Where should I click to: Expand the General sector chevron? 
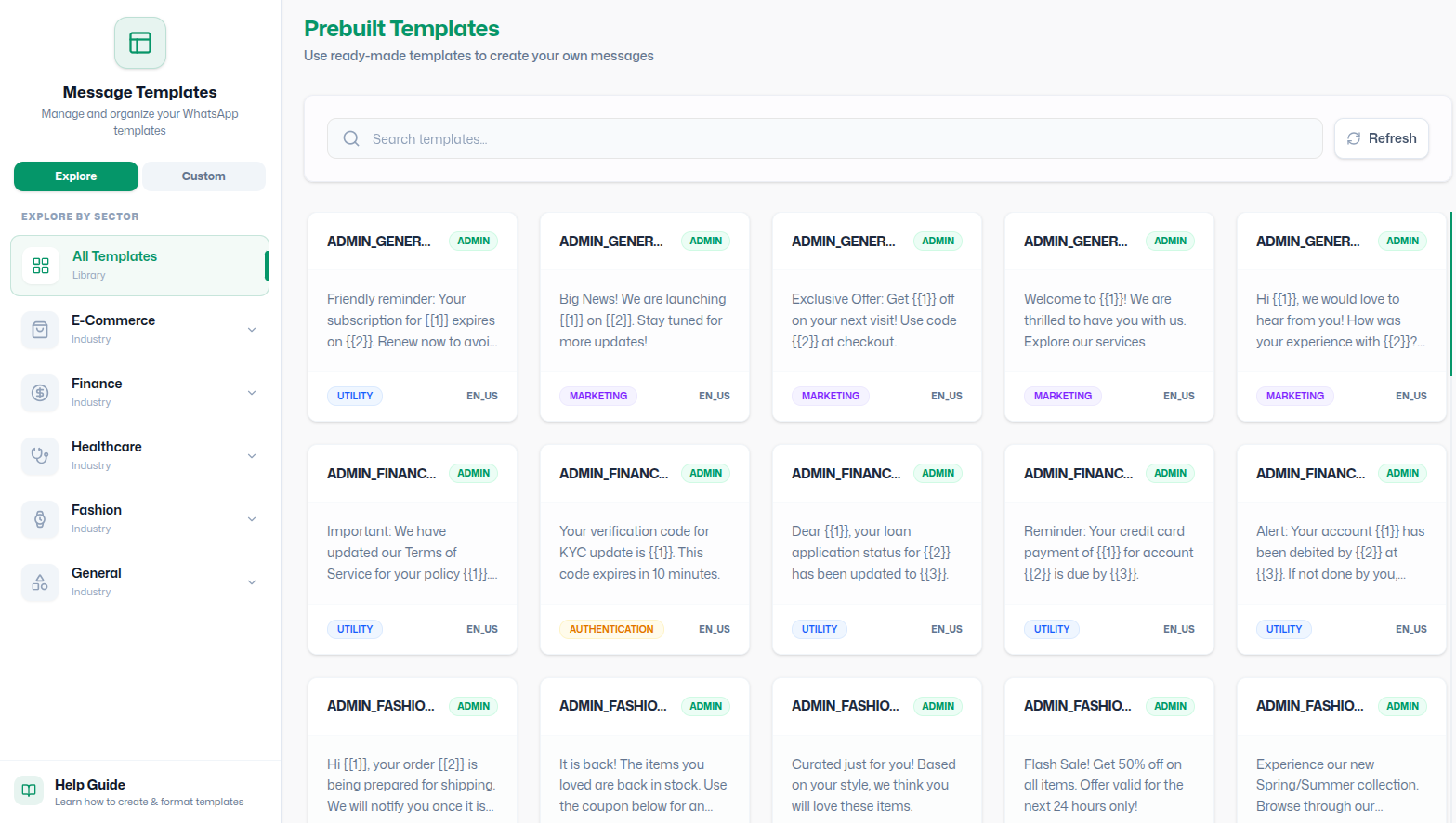pos(252,582)
